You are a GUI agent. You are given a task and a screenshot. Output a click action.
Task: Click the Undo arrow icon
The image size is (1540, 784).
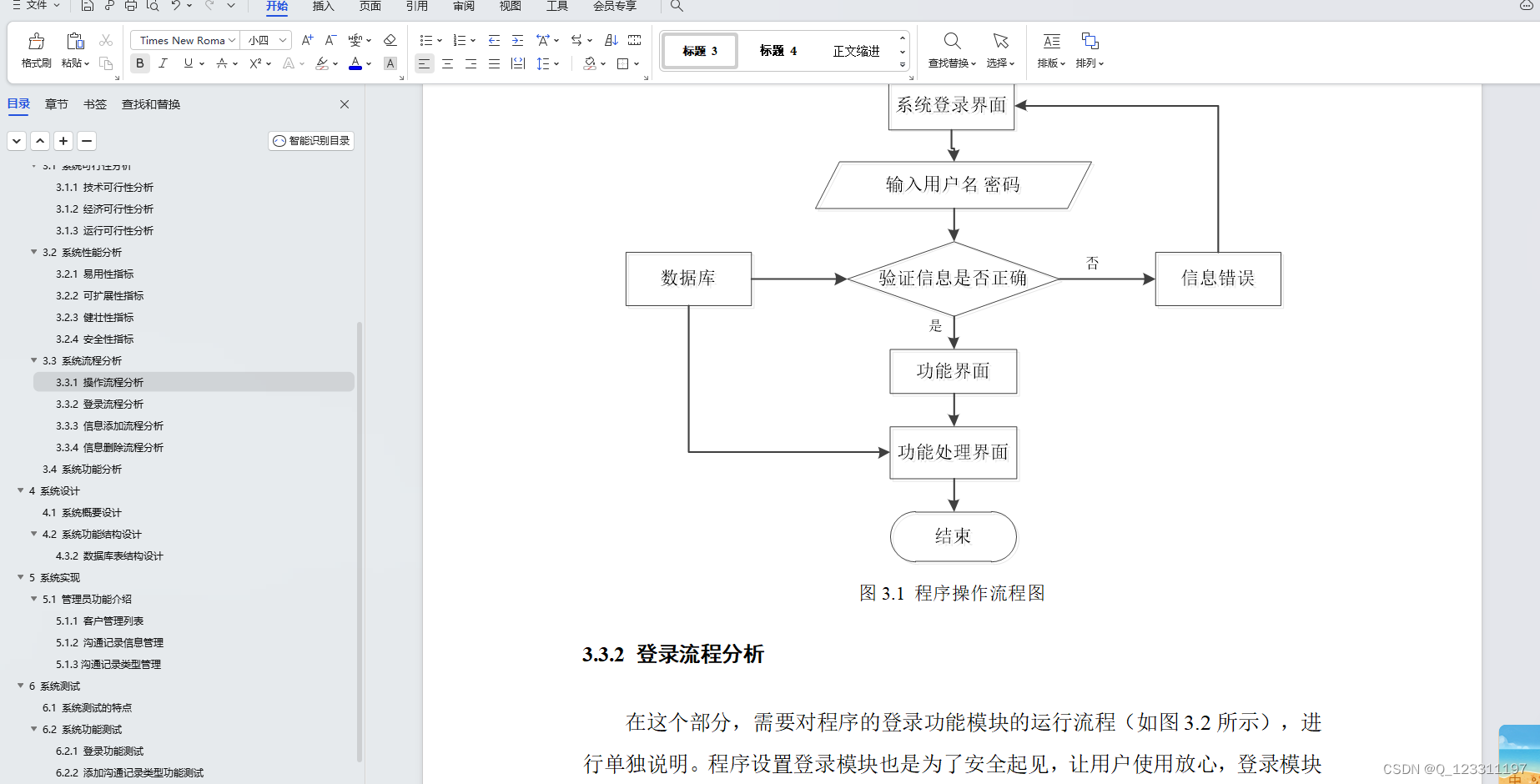coord(176,6)
